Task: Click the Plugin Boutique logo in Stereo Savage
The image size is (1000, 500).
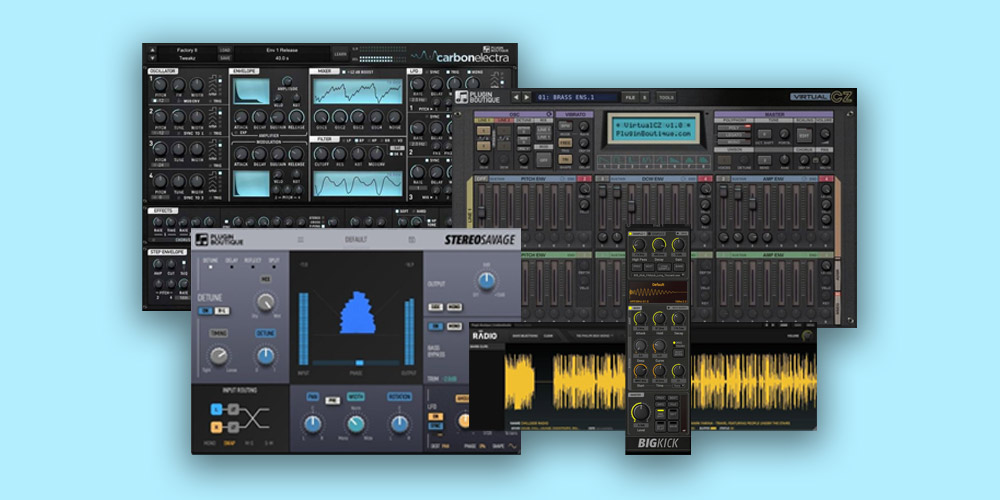Action: point(219,239)
